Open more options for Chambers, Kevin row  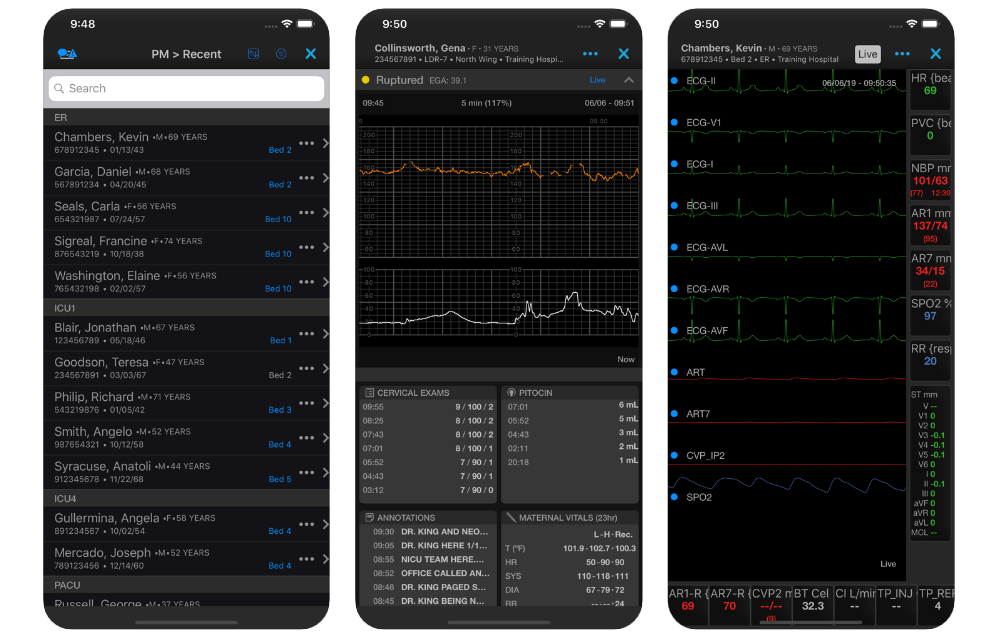(306, 143)
